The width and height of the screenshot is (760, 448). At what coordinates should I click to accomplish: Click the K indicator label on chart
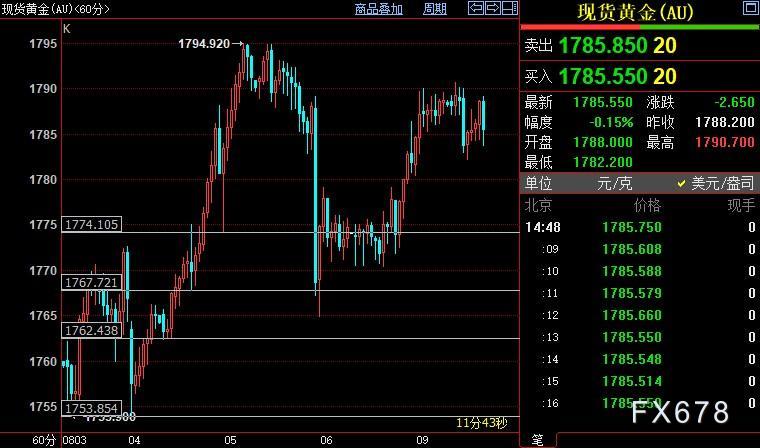click(67, 29)
